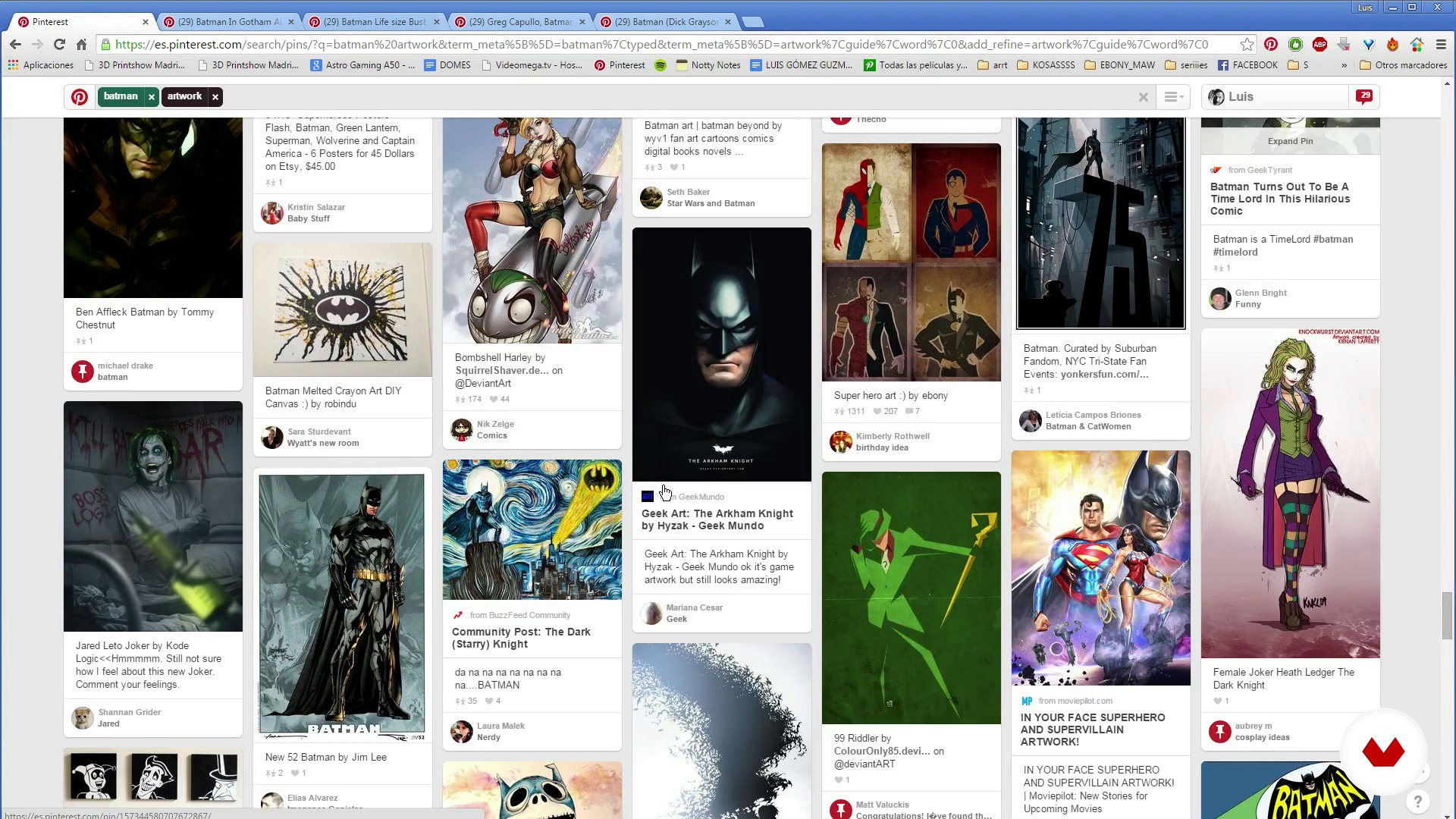The image size is (1456, 819).
Task: Open the four-panel Super hero art image
Action: click(x=912, y=262)
